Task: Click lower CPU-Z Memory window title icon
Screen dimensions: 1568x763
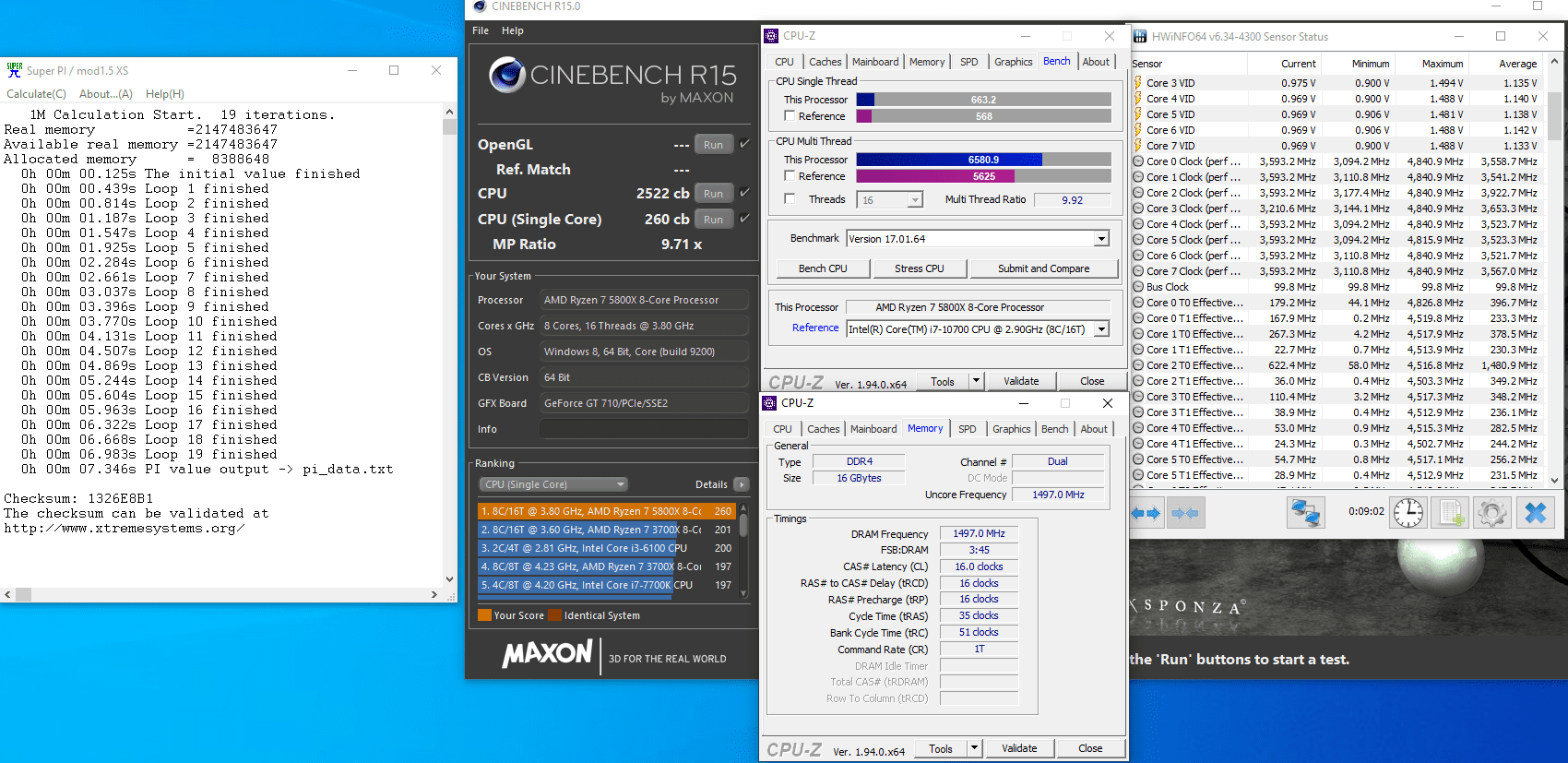Action: pyautogui.click(x=770, y=403)
